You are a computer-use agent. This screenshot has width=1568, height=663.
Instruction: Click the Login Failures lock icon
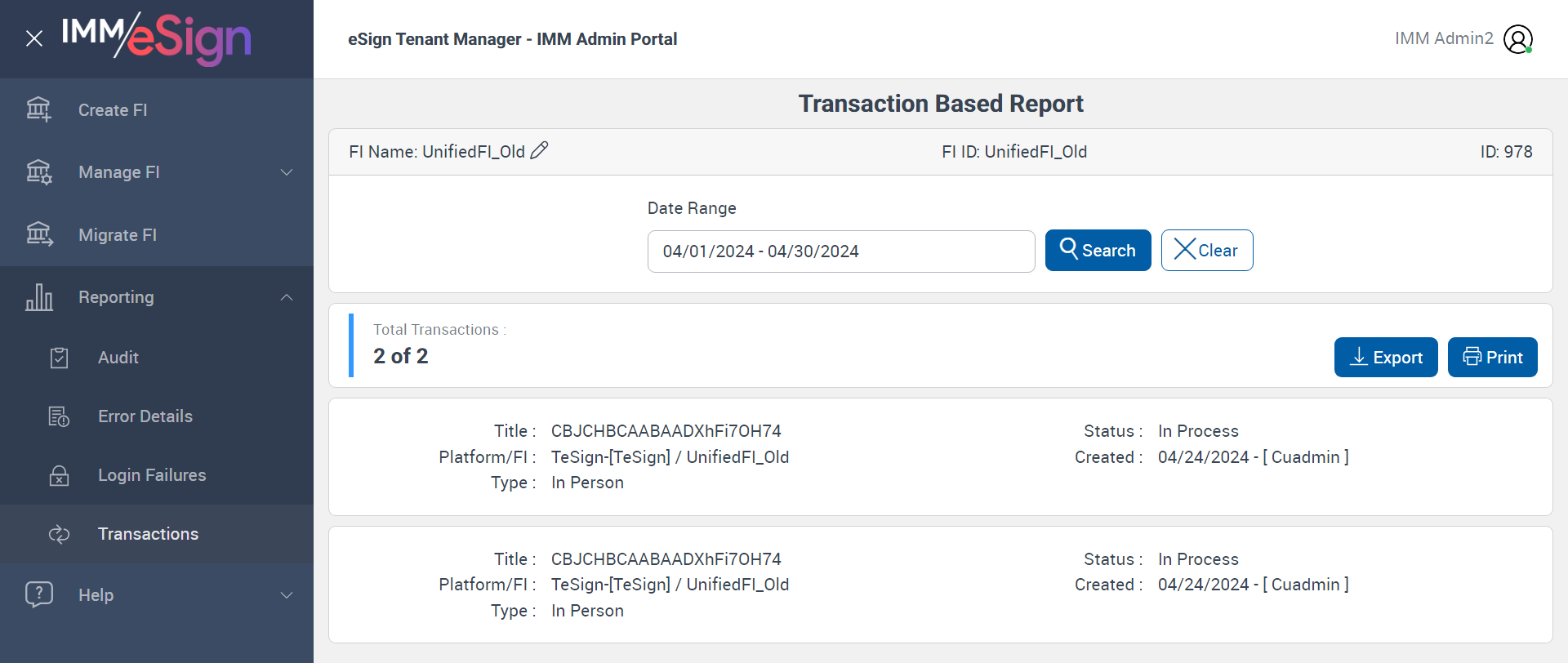(59, 475)
